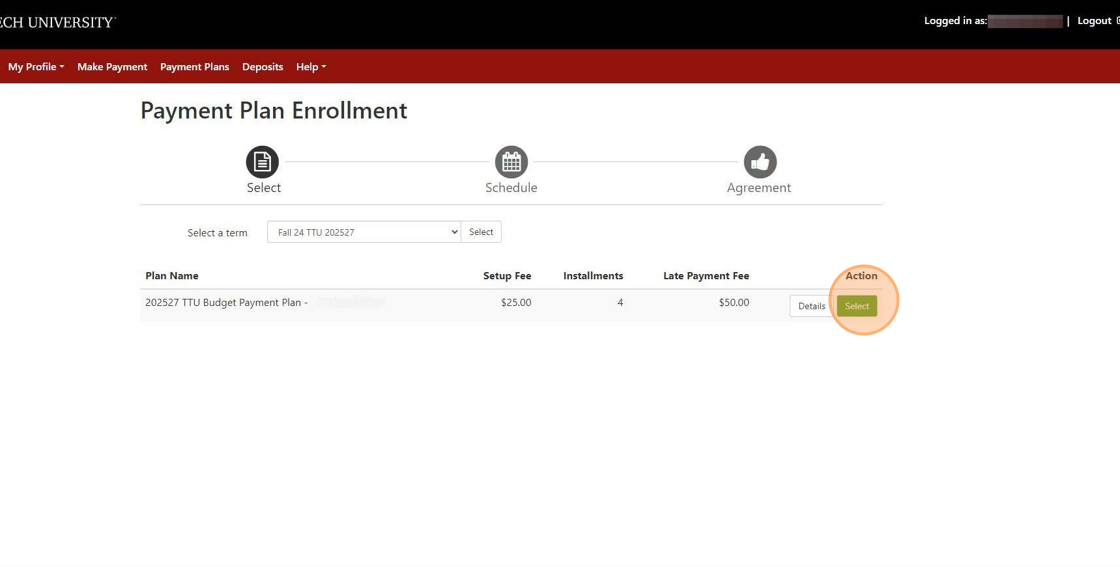This screenshot has height=567, width=1120.
Task: Click the $50.00 late payment fee value
Action: (x=734, y=303)
